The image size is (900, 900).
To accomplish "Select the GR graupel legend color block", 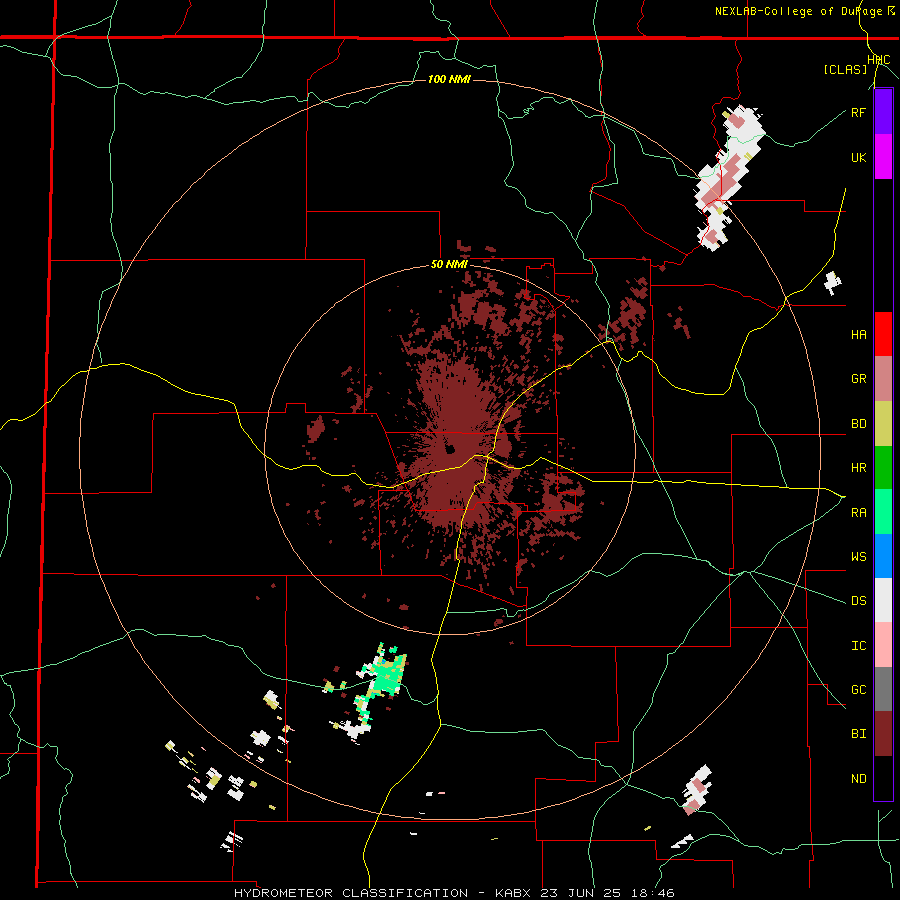I will 883,379.
